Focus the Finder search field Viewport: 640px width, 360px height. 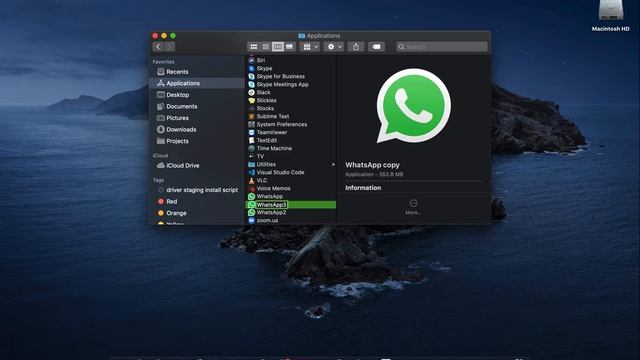[442, 47]
